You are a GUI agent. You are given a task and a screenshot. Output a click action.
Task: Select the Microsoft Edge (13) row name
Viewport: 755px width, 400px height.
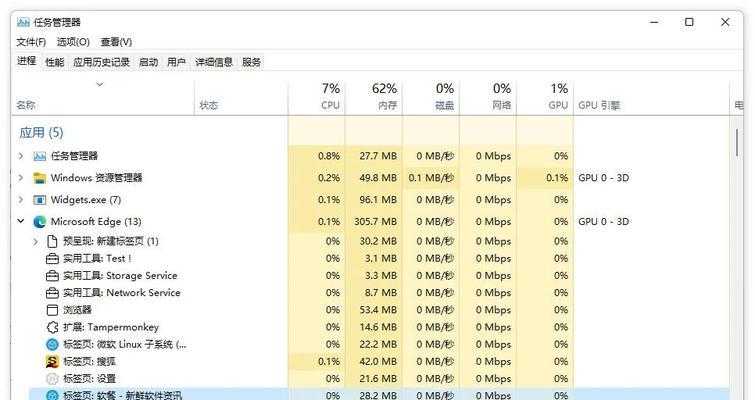click(96, 222)
